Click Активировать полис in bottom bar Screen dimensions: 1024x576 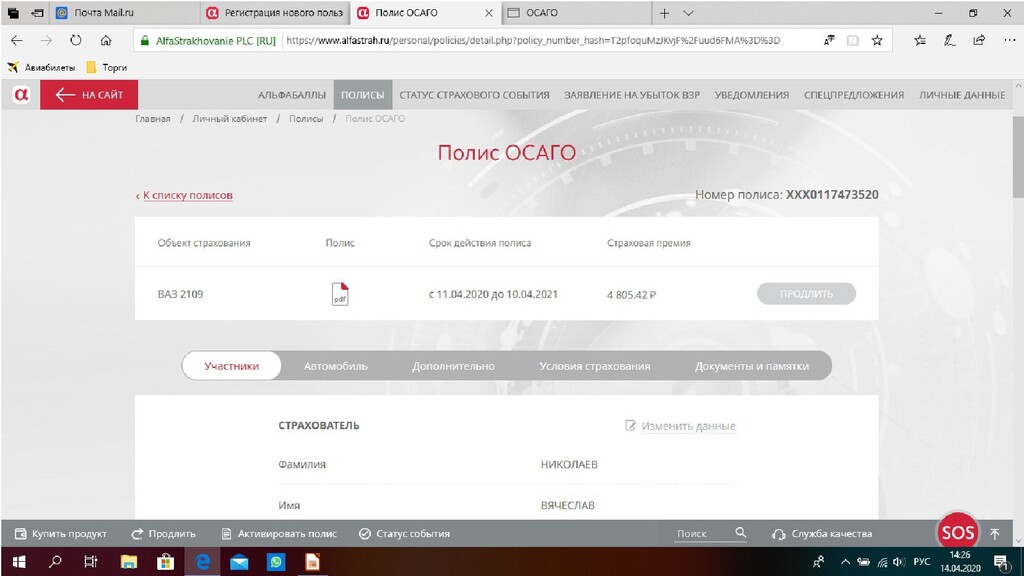pos(279,534)
